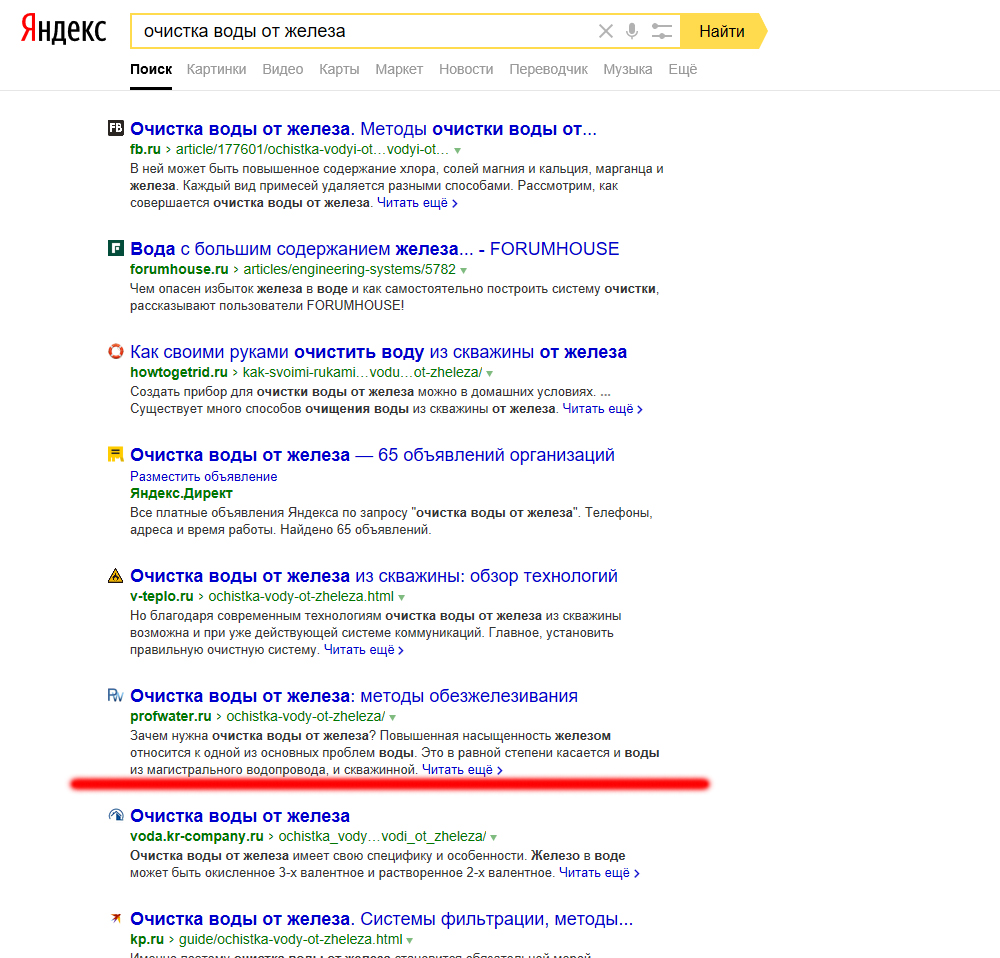
Task: Open 'методы обезжелезивания' result title
Action: [354, 696]
